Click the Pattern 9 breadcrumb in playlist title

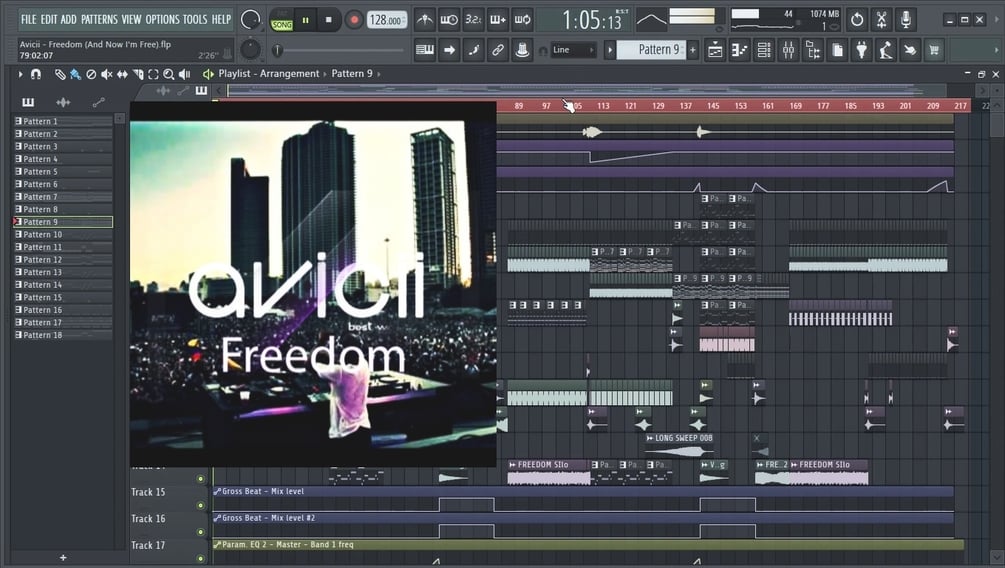pyautogui.click(x=352, y=74)
